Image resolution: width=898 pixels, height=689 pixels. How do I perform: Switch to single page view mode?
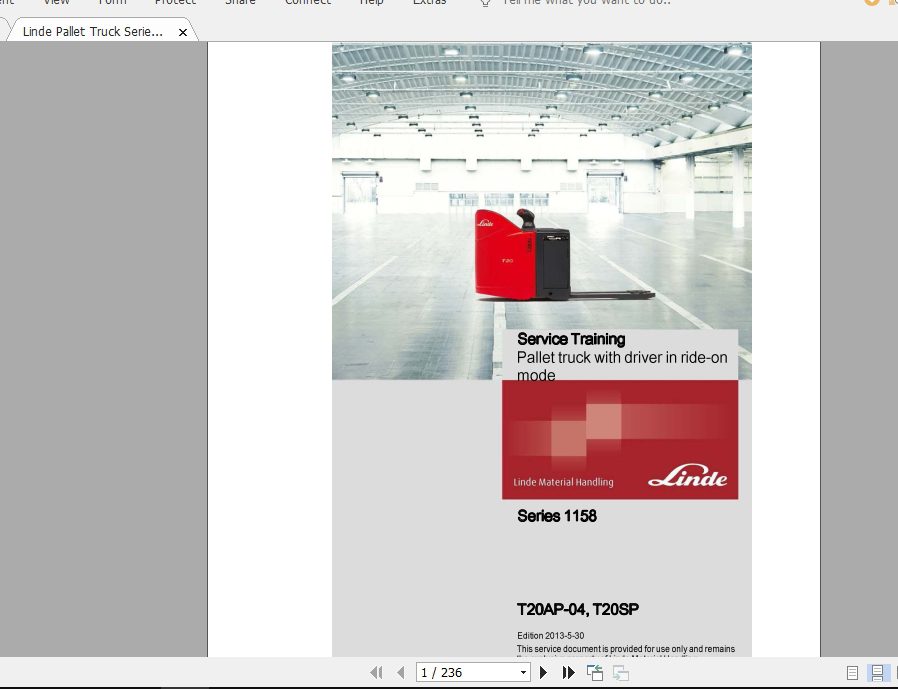[x=852, y=673]
